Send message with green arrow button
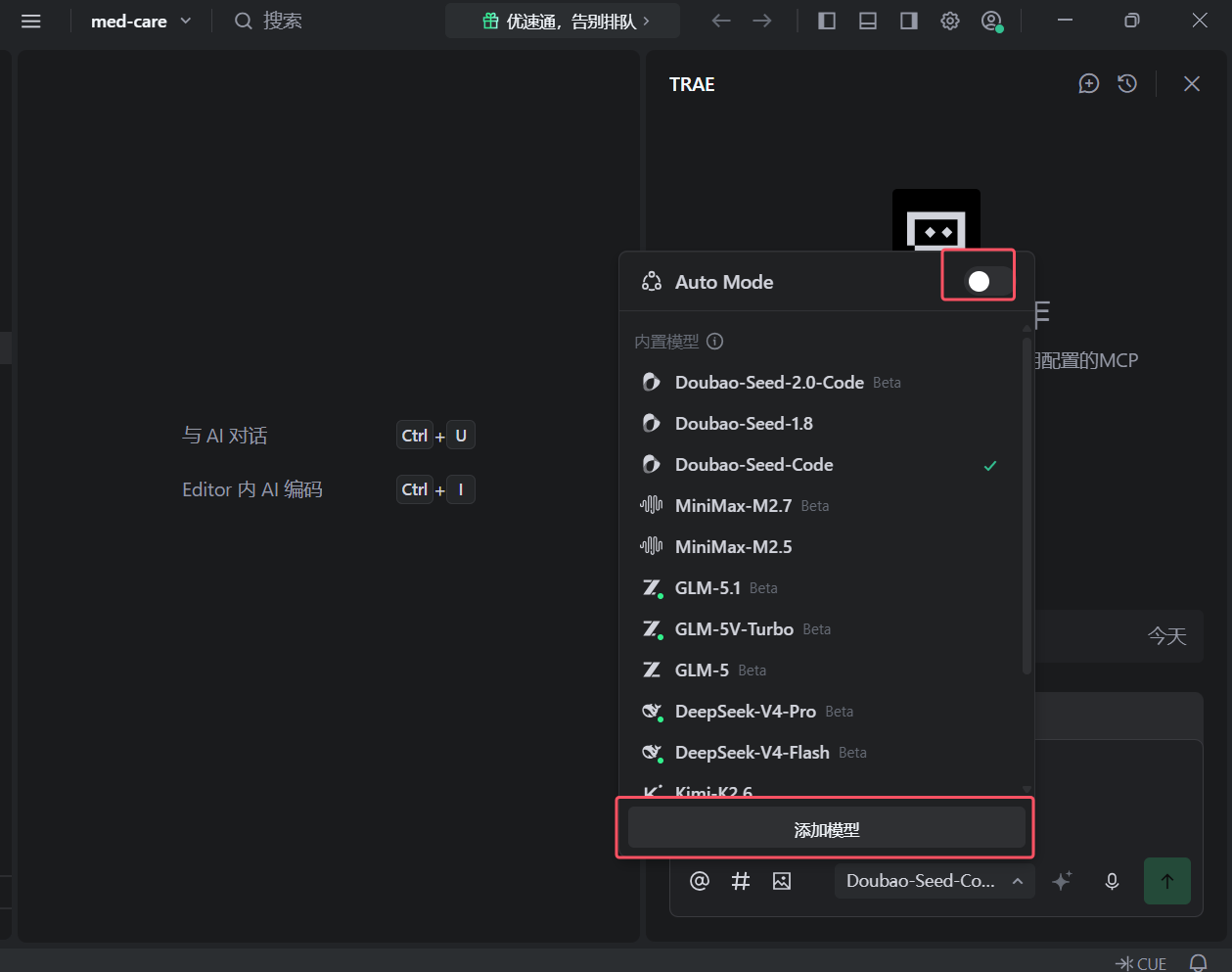 click(x=1167, y=881)
